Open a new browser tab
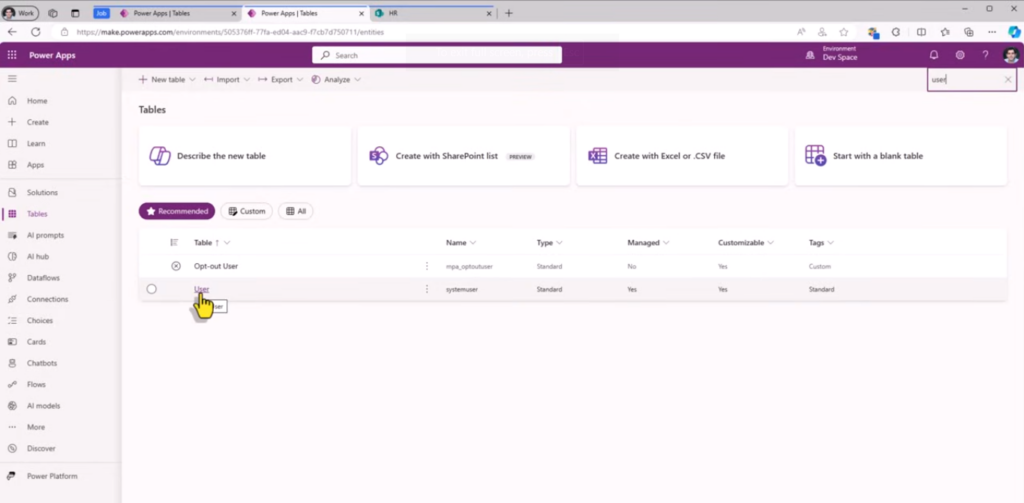 (x=509, y=13)
